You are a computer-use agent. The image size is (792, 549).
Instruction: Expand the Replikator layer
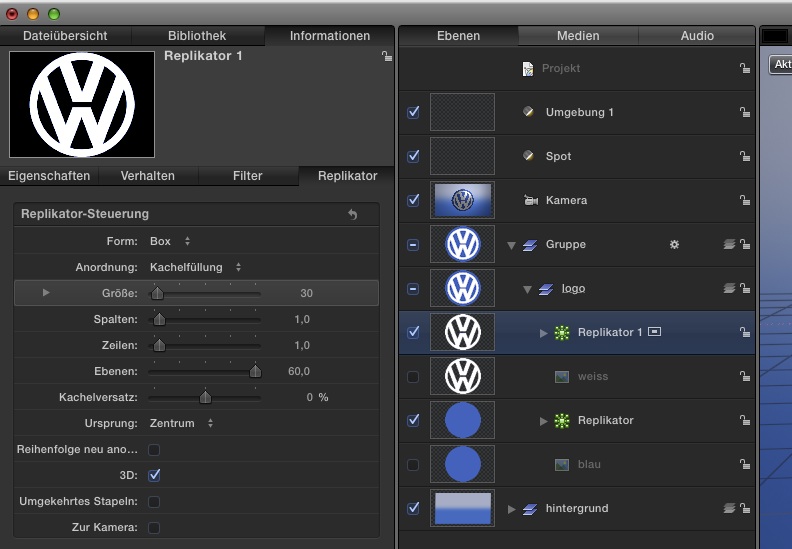coord(543,421)
